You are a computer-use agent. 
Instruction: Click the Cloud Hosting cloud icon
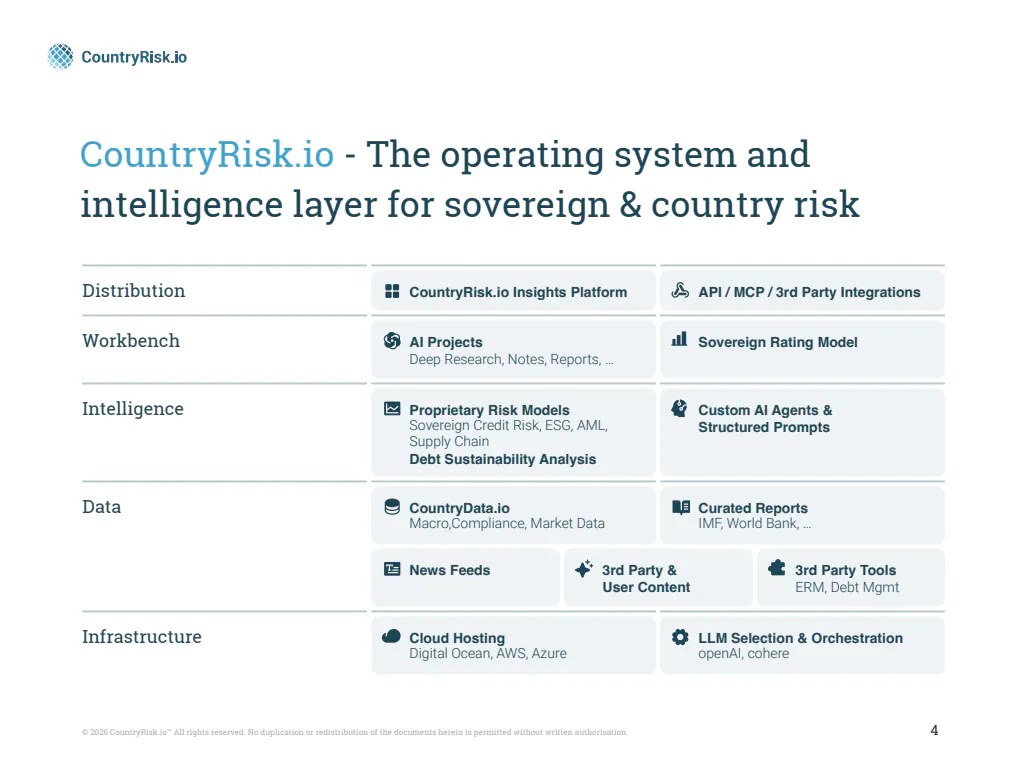click(x=391, y=636)
